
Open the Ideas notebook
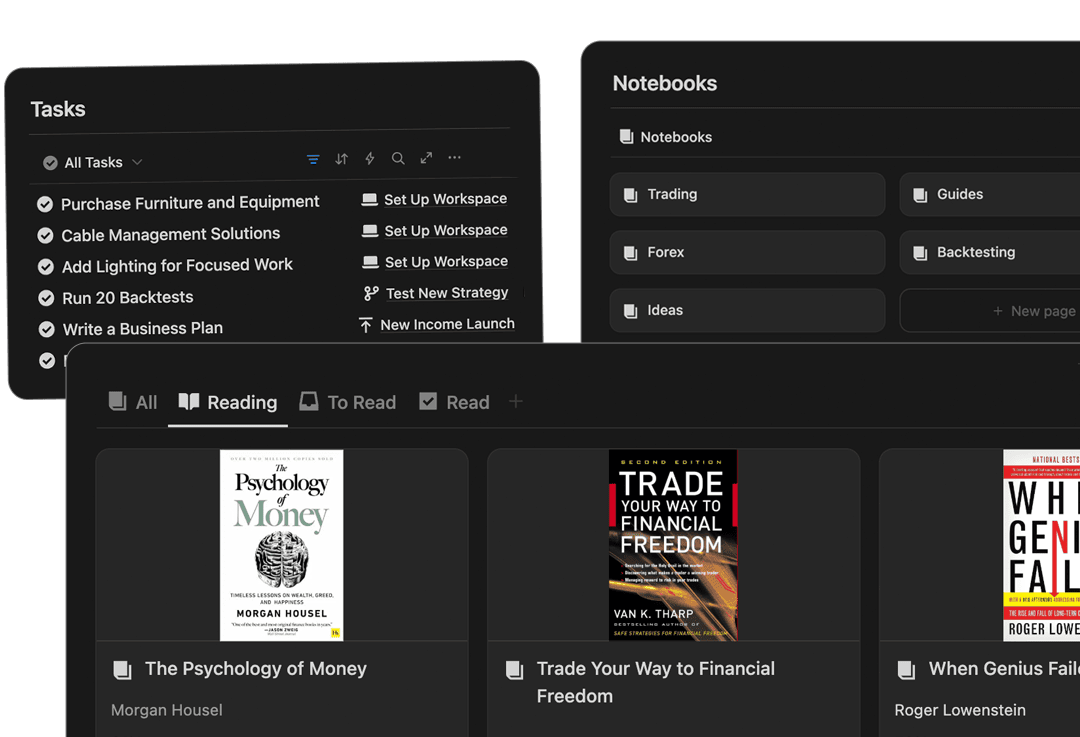coord(747,311)
